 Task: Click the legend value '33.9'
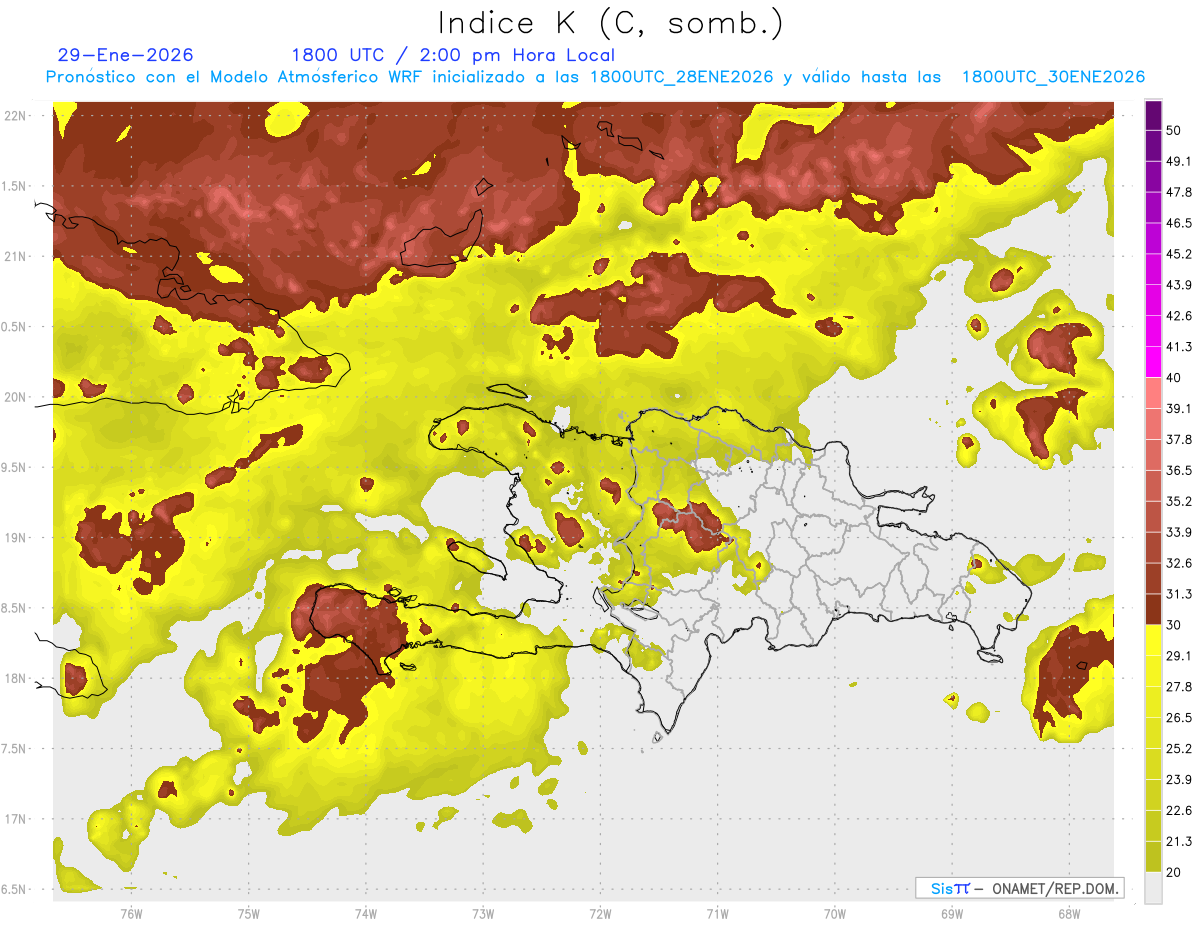(1179, 532)
